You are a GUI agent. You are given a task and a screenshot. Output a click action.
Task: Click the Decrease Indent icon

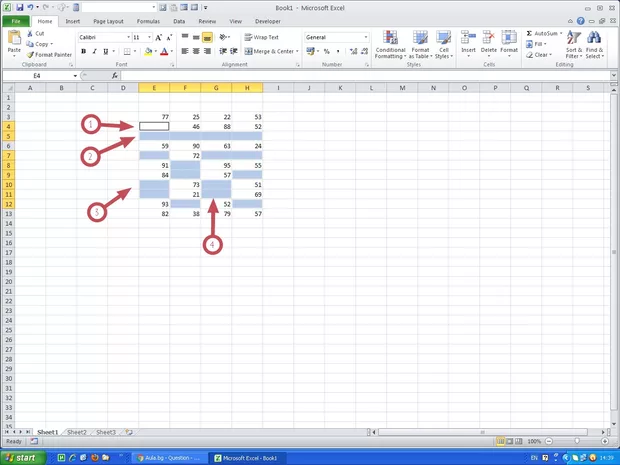[223, 51]
